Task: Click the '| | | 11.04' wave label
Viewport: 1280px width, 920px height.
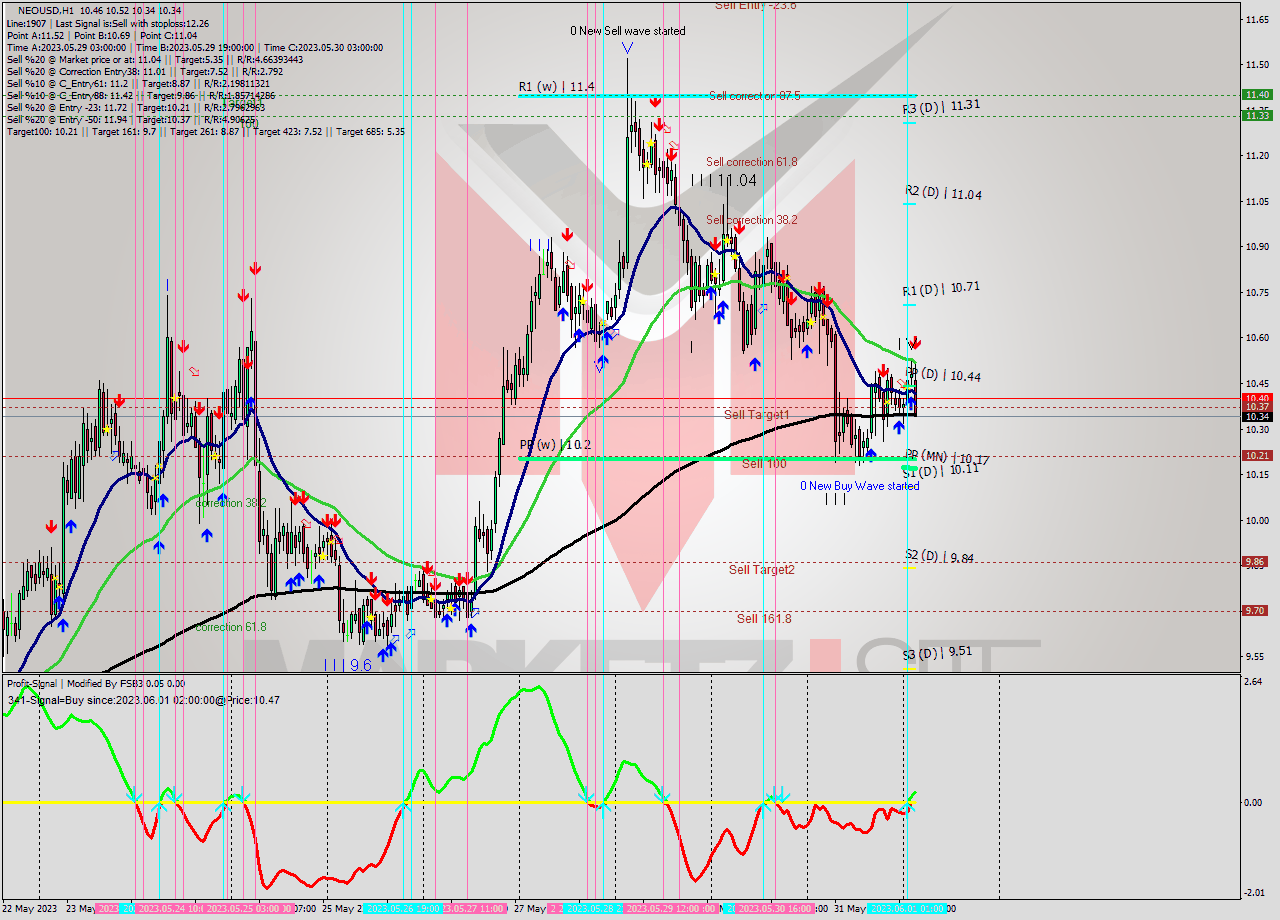Action: pyautogui.click(x=724, y=181)
